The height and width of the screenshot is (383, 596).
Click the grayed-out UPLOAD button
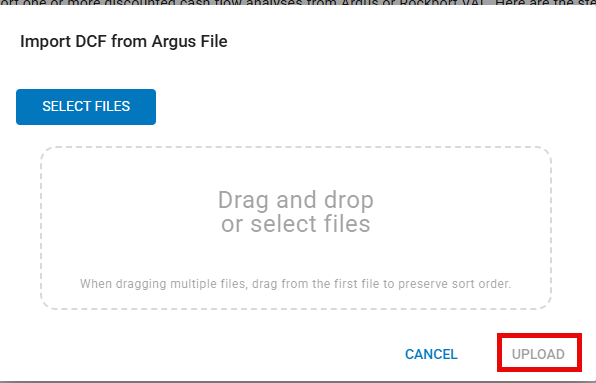[x=538, y=354]
